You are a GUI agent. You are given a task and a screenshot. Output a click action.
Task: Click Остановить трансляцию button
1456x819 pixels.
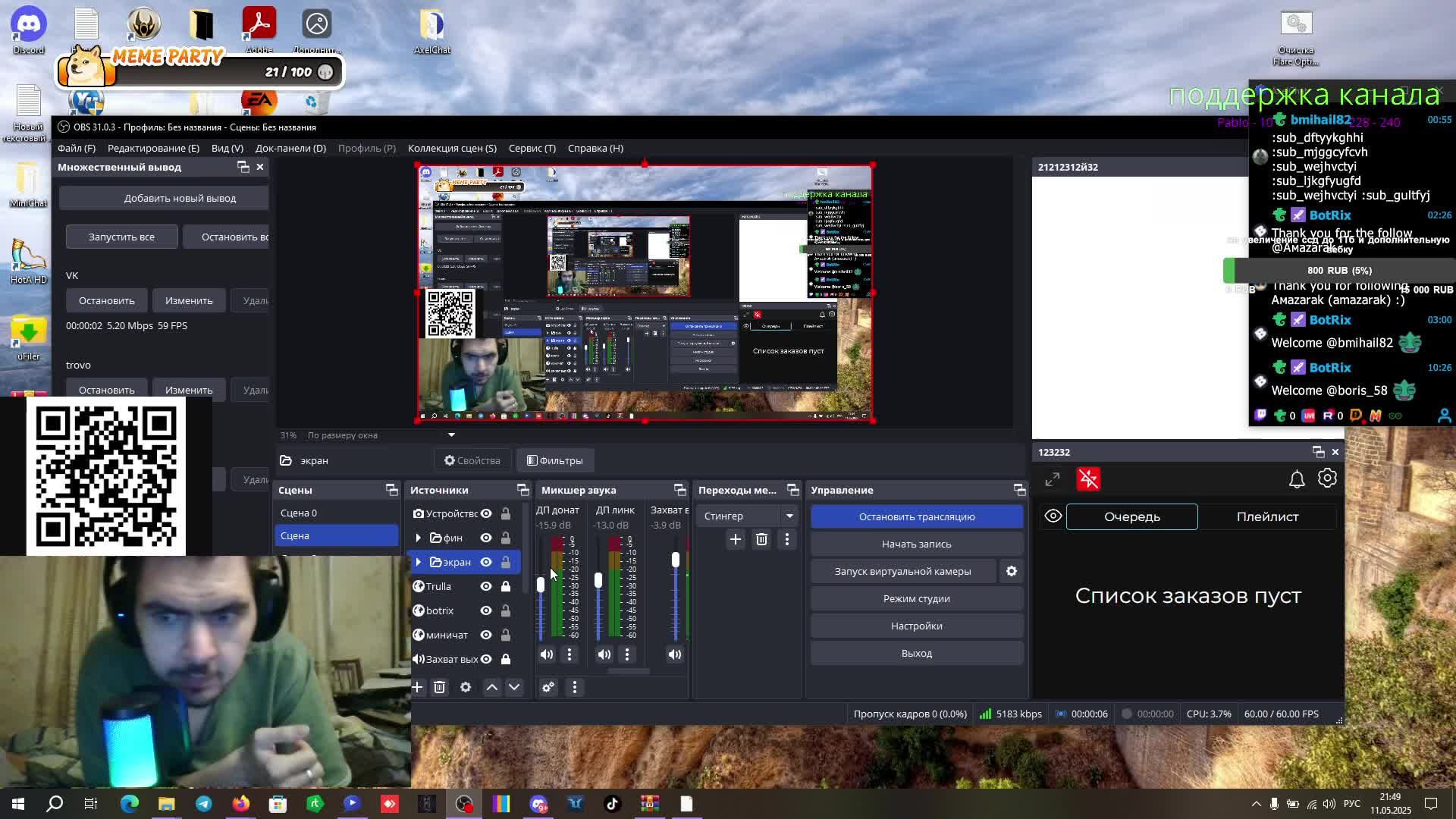pyautogui.click(x=916, y=516)
